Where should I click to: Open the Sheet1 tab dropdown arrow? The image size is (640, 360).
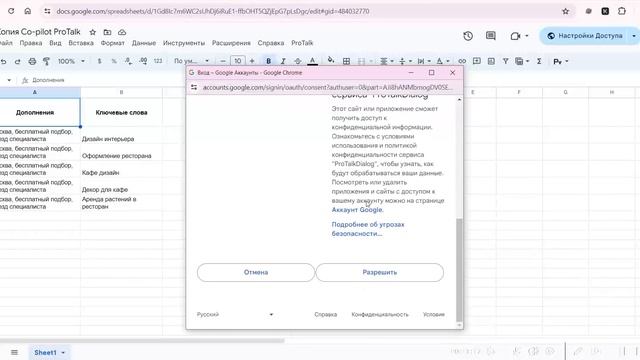(63, 353)
